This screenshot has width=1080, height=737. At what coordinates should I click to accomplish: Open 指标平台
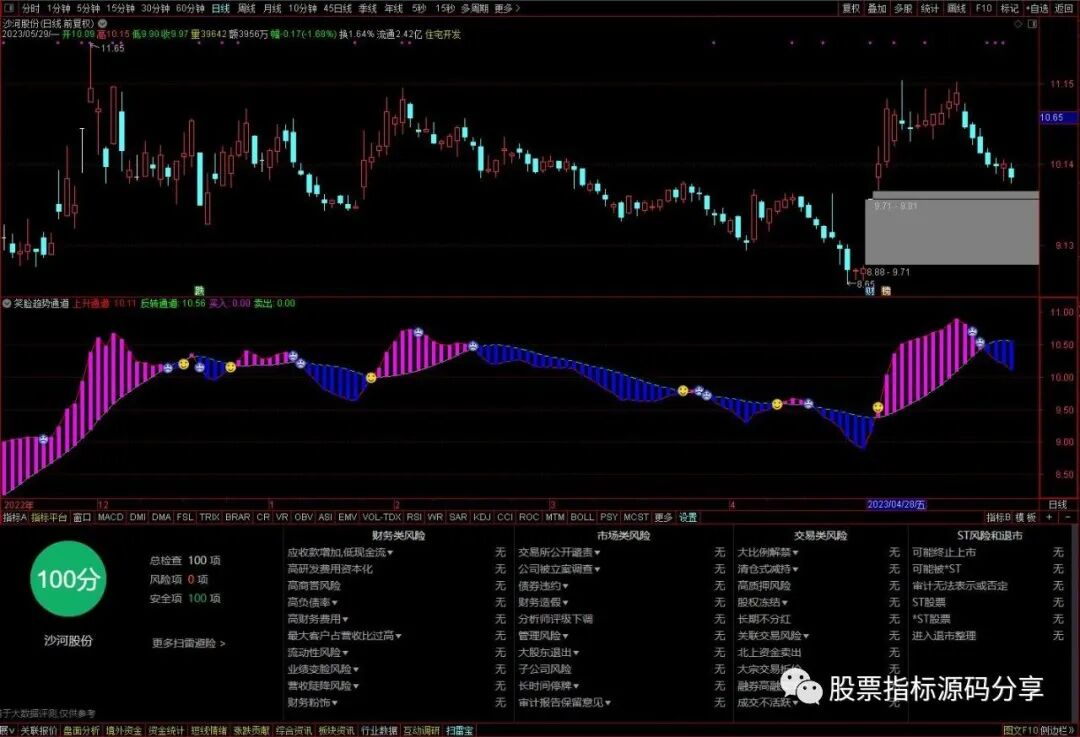coord(49,517)
